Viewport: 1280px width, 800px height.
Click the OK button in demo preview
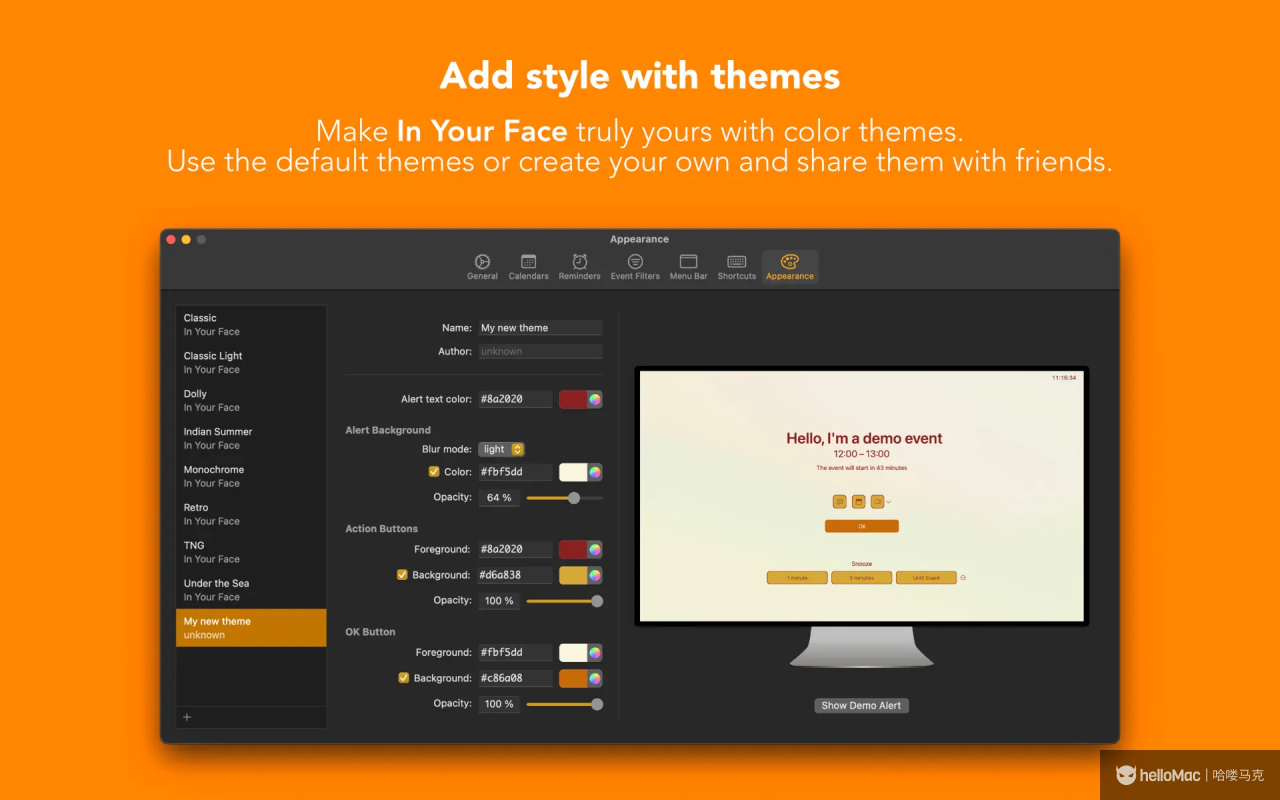[x=862, y=526]
